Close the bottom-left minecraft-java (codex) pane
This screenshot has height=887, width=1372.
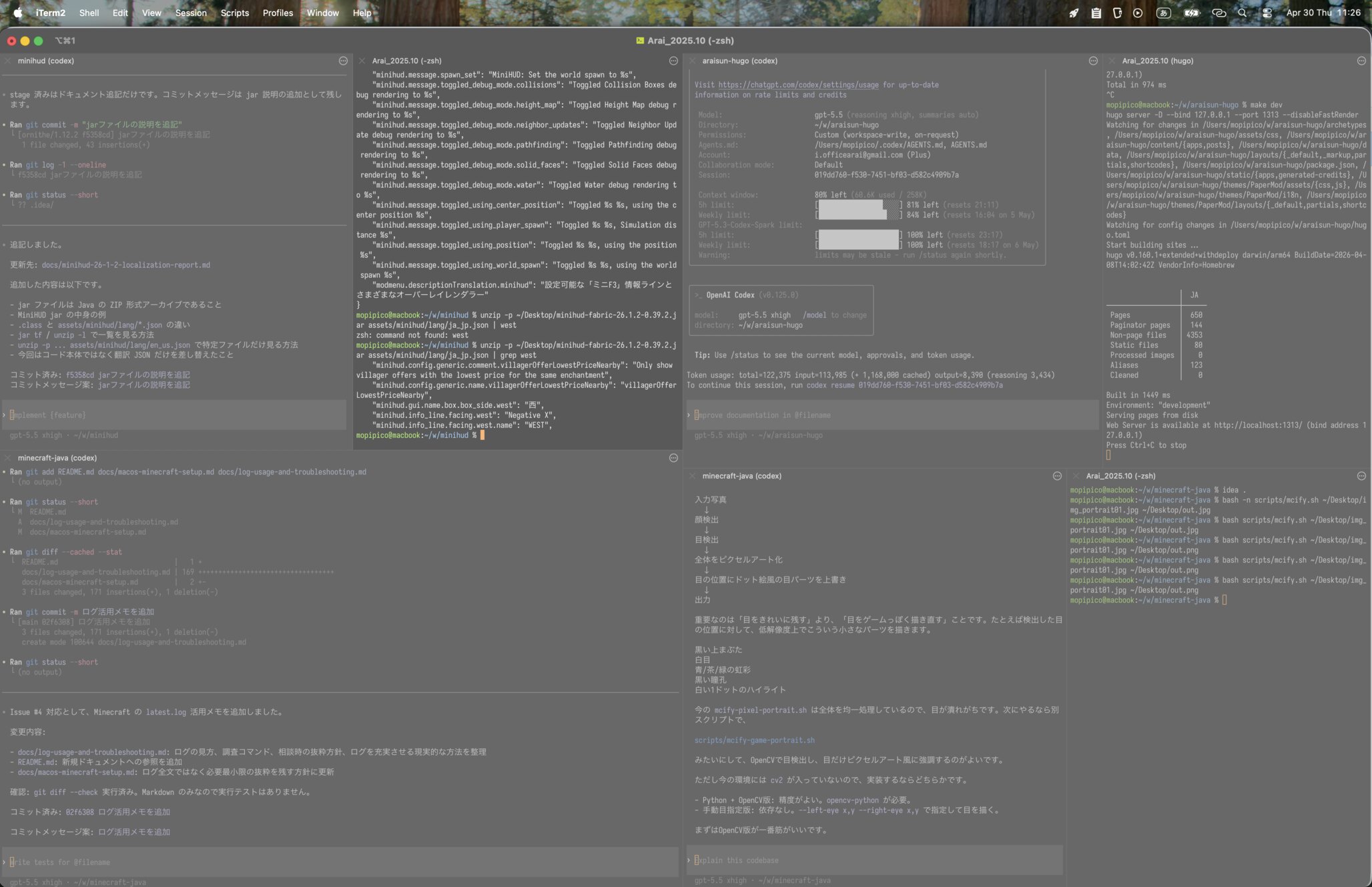point(8,458)
